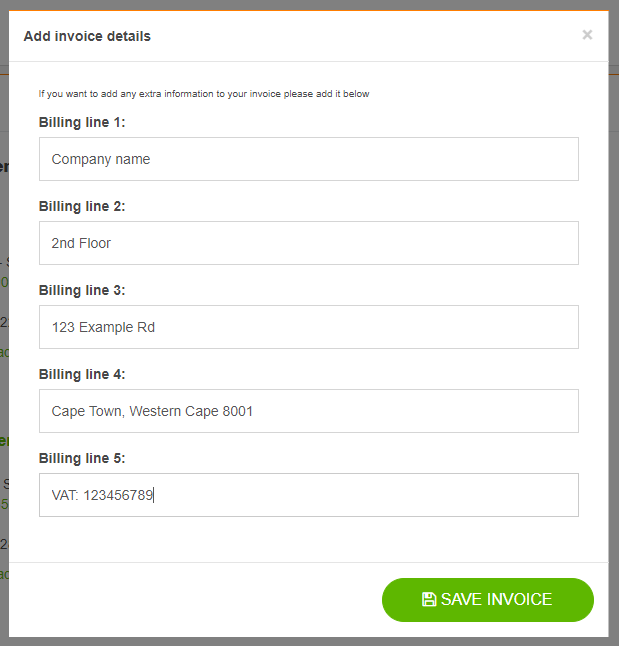
Task: Click the word Floor in Billing line 2
Action: [x=95, y=243]
